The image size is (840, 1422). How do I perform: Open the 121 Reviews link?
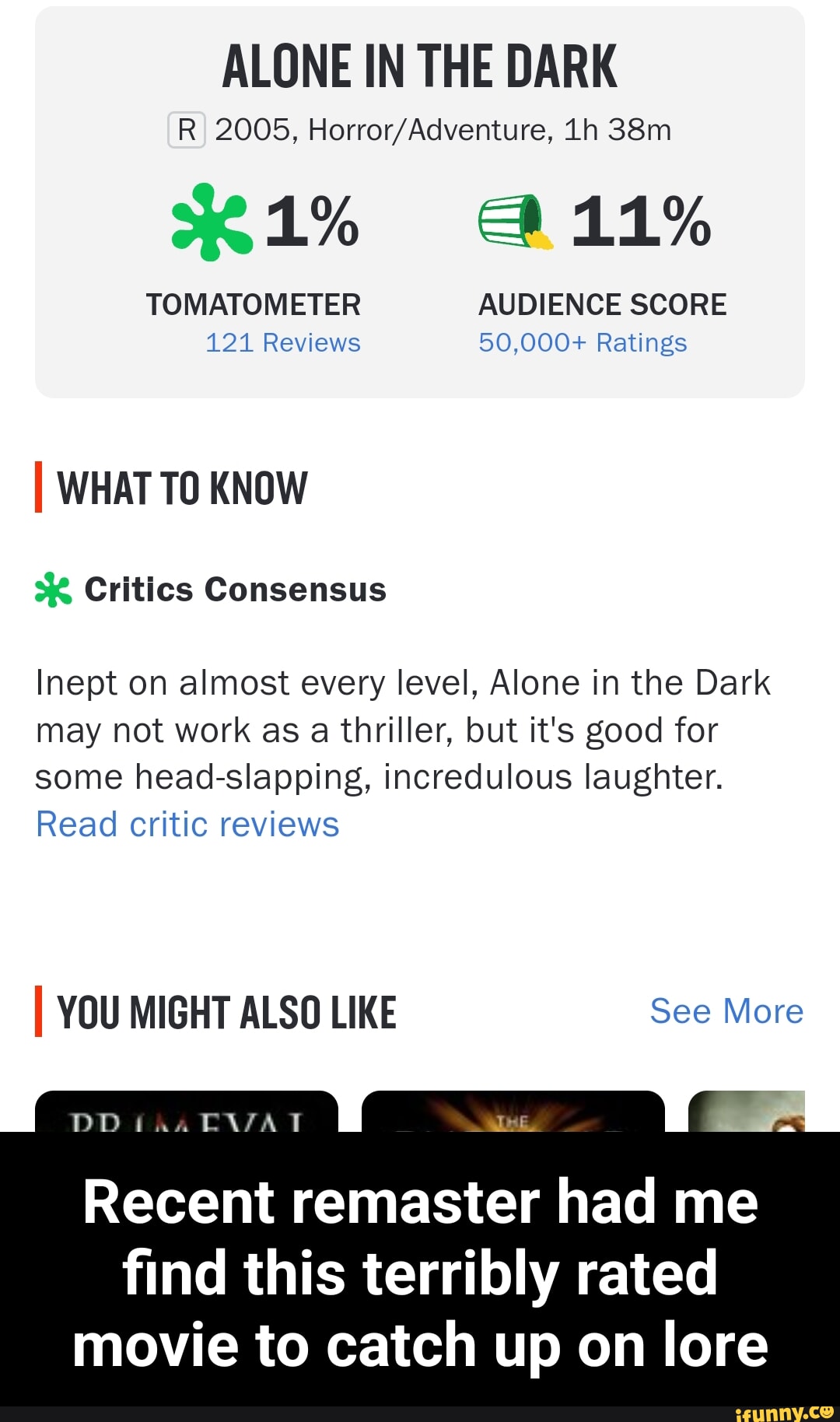coord(282,343)
